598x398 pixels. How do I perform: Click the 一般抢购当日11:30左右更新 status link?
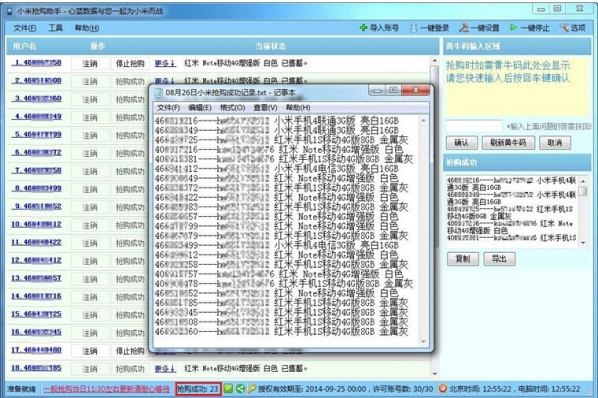[x=107, y=389]
